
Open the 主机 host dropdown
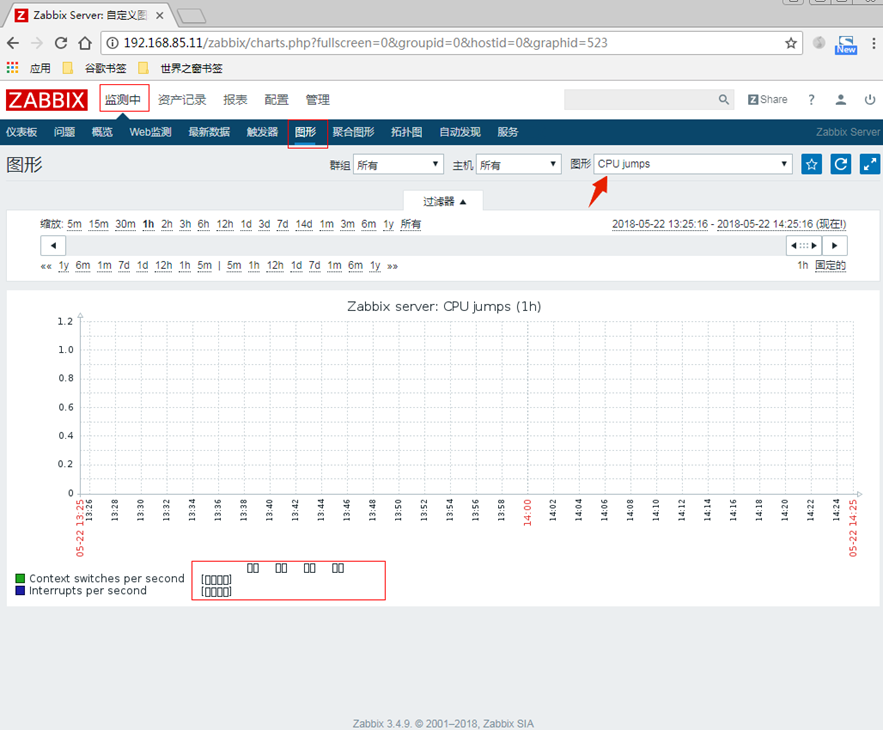point(519,164)
